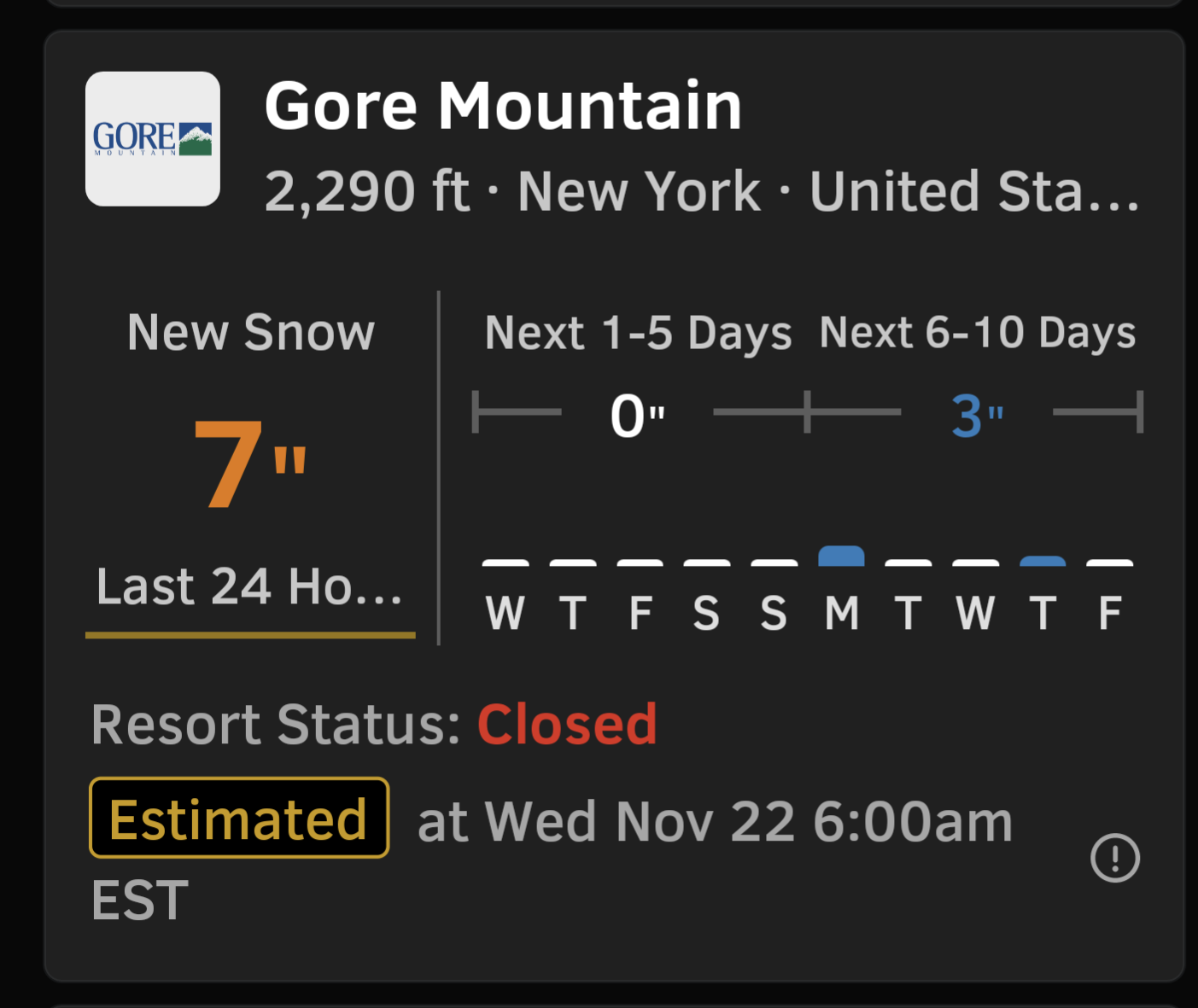Click the Wed Nov 22 6:00am timestamp

(715, 822)
